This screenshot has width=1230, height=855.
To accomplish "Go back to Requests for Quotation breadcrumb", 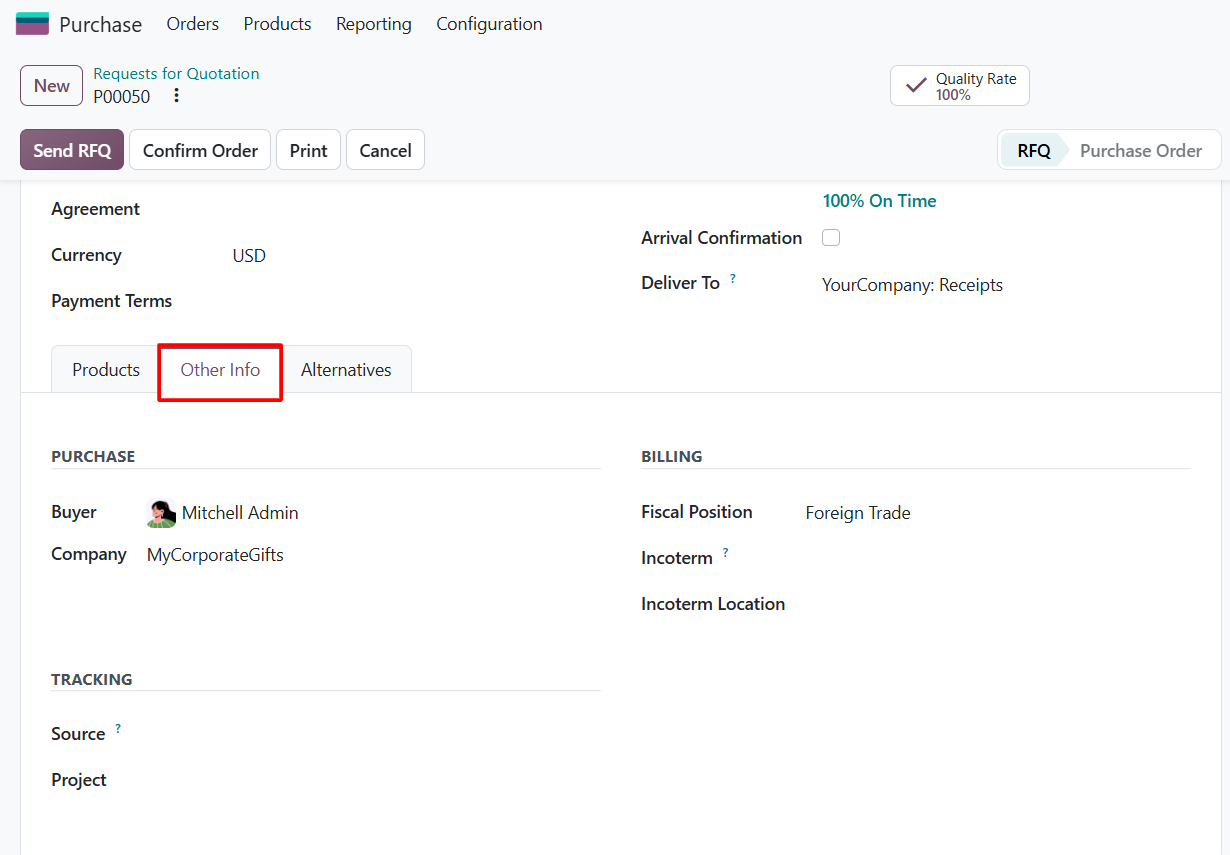I will pos(176,73).
